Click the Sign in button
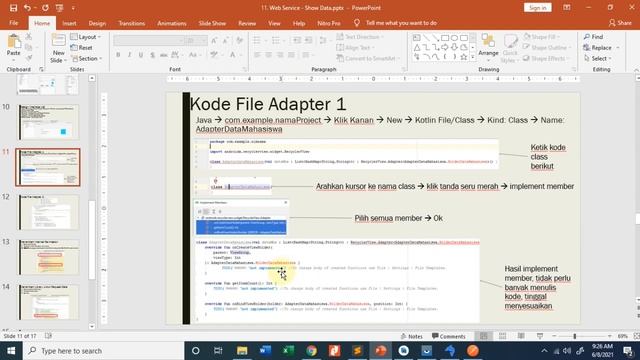 [538, 8]
